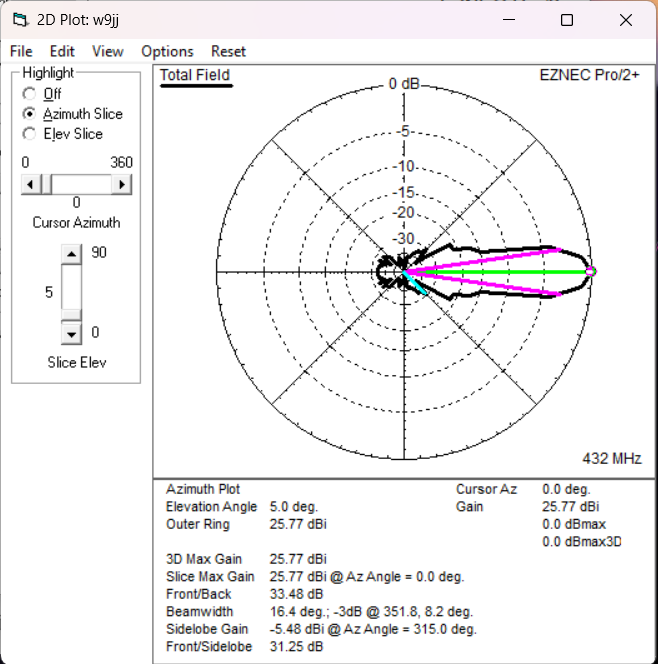Maximize the 2D Plot window
Screen dimensions: 658x664
[567, 20]
